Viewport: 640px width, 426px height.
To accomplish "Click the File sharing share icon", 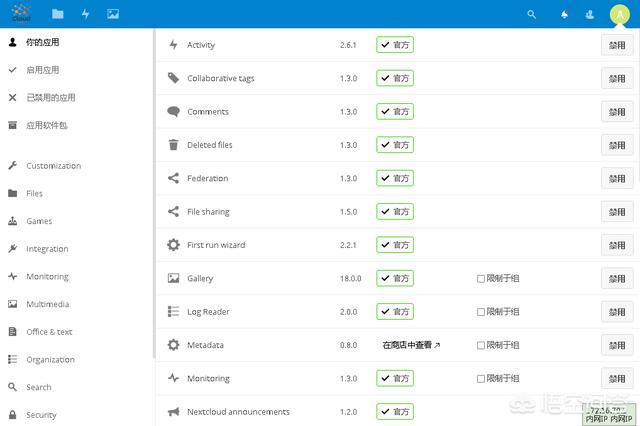I will (173, 211).
